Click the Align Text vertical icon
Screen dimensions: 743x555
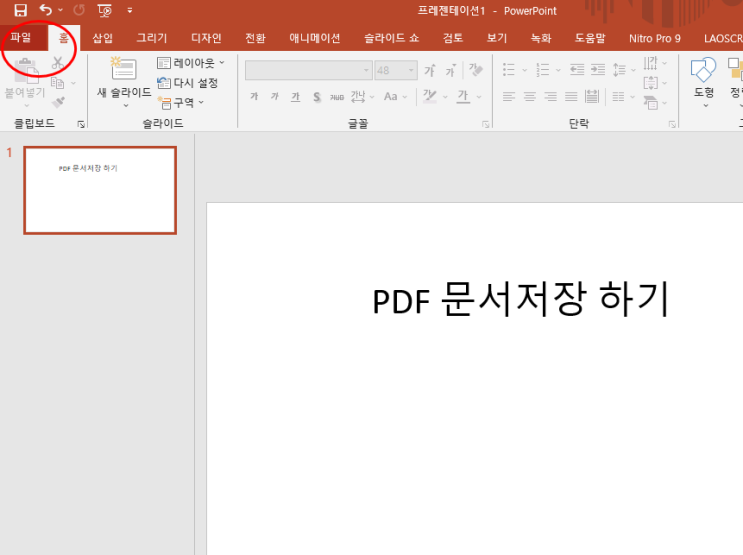click(651, 83)
